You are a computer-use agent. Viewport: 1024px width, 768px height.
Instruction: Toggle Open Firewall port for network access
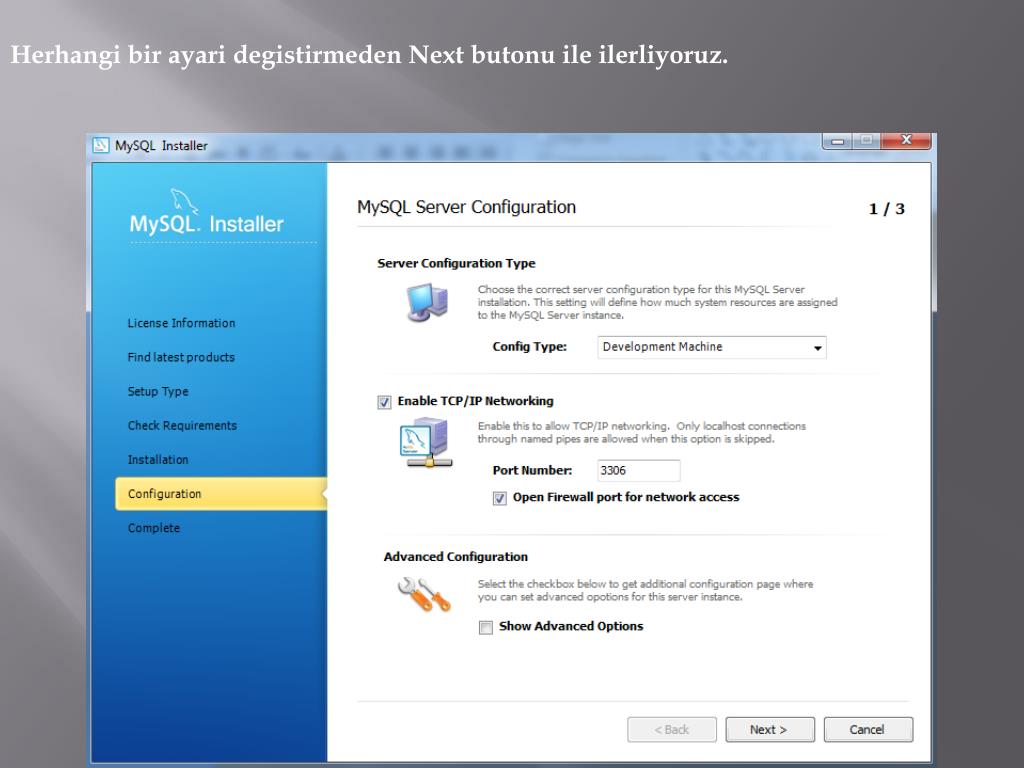[x=500, y=498]
